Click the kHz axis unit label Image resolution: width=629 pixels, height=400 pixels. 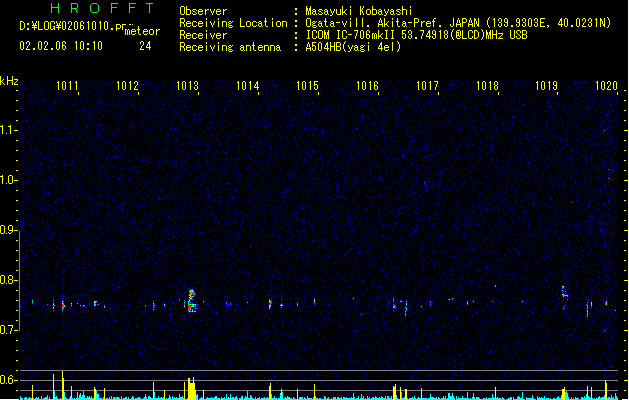(x=9, y=81)
